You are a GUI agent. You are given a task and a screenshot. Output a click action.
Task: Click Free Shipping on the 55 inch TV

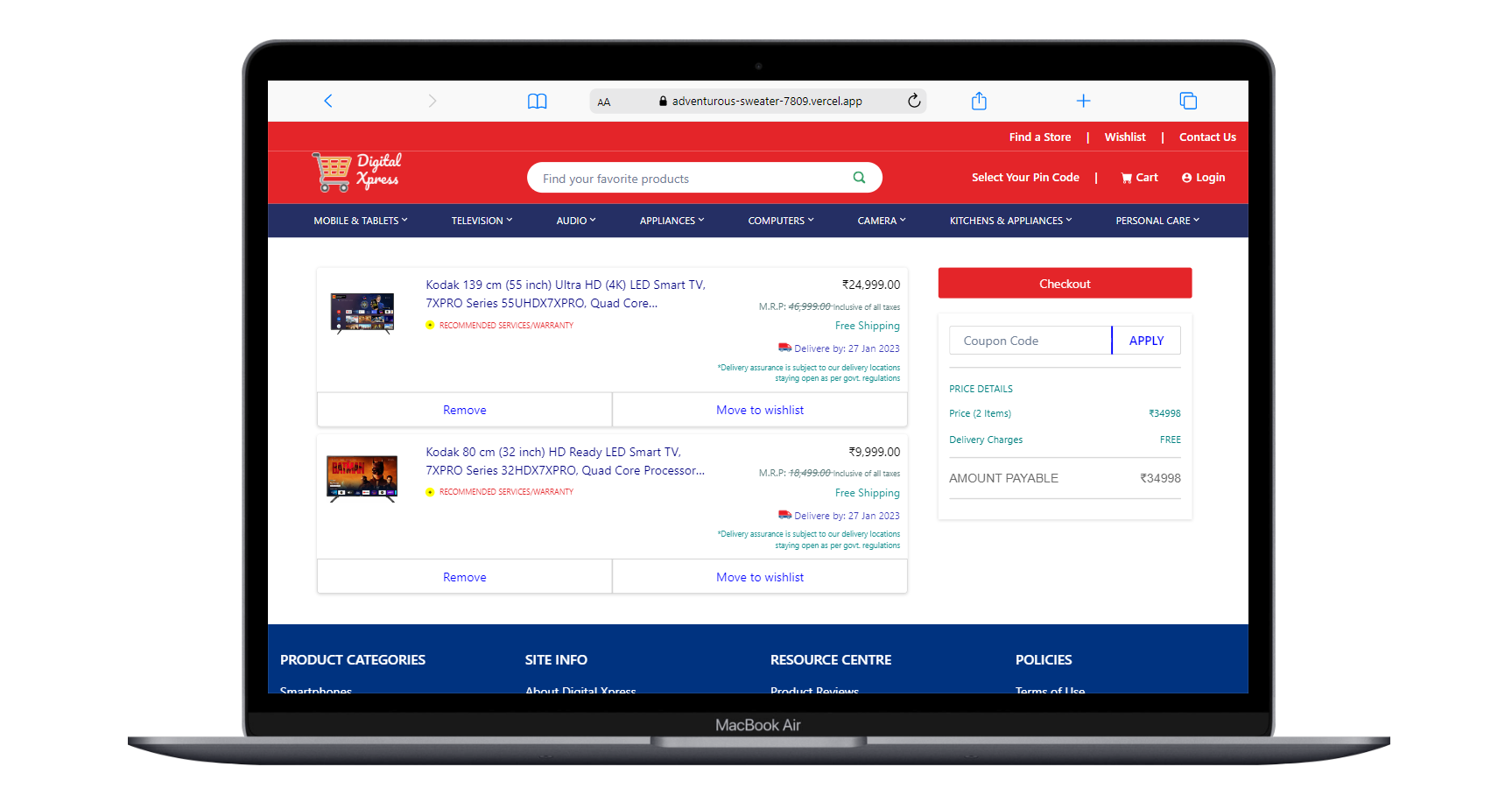click(x=867, y=326)
